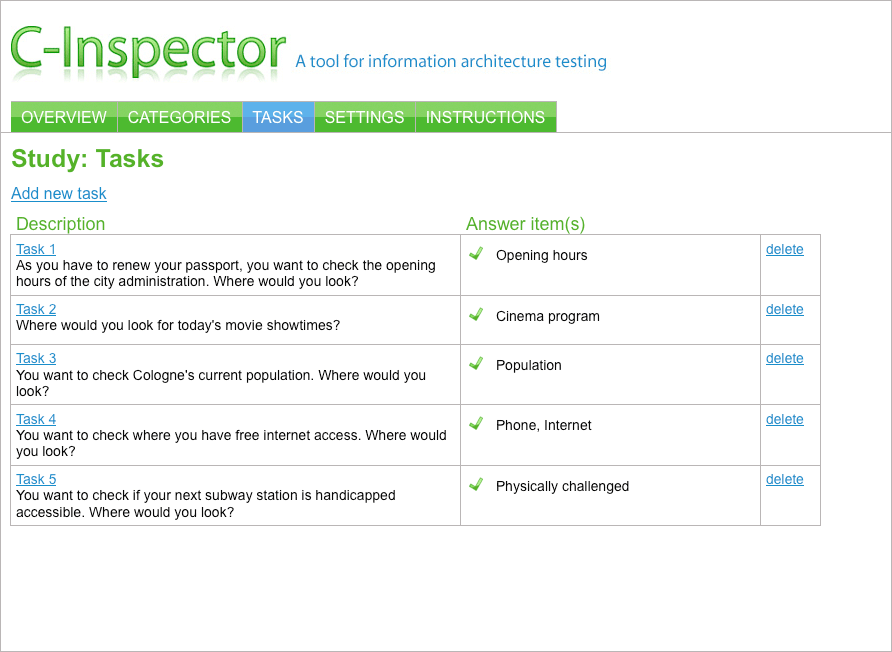Select the checkmark beside "Physically challenged"
The height and width of the screenshot is (652, 892).
476,484
